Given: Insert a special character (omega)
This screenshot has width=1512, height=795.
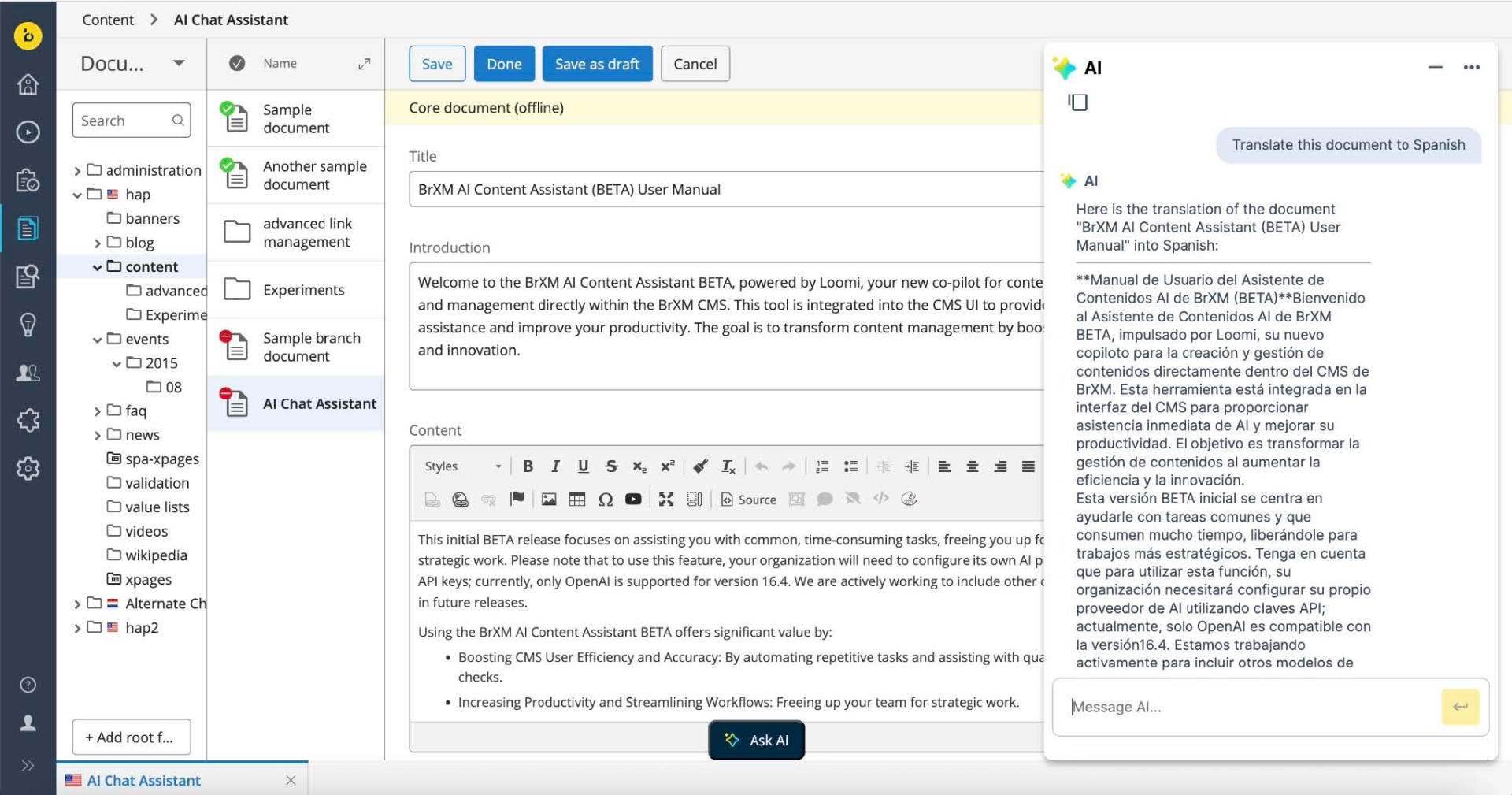Looking at the screenshot, I should click(x=606, y=500).
